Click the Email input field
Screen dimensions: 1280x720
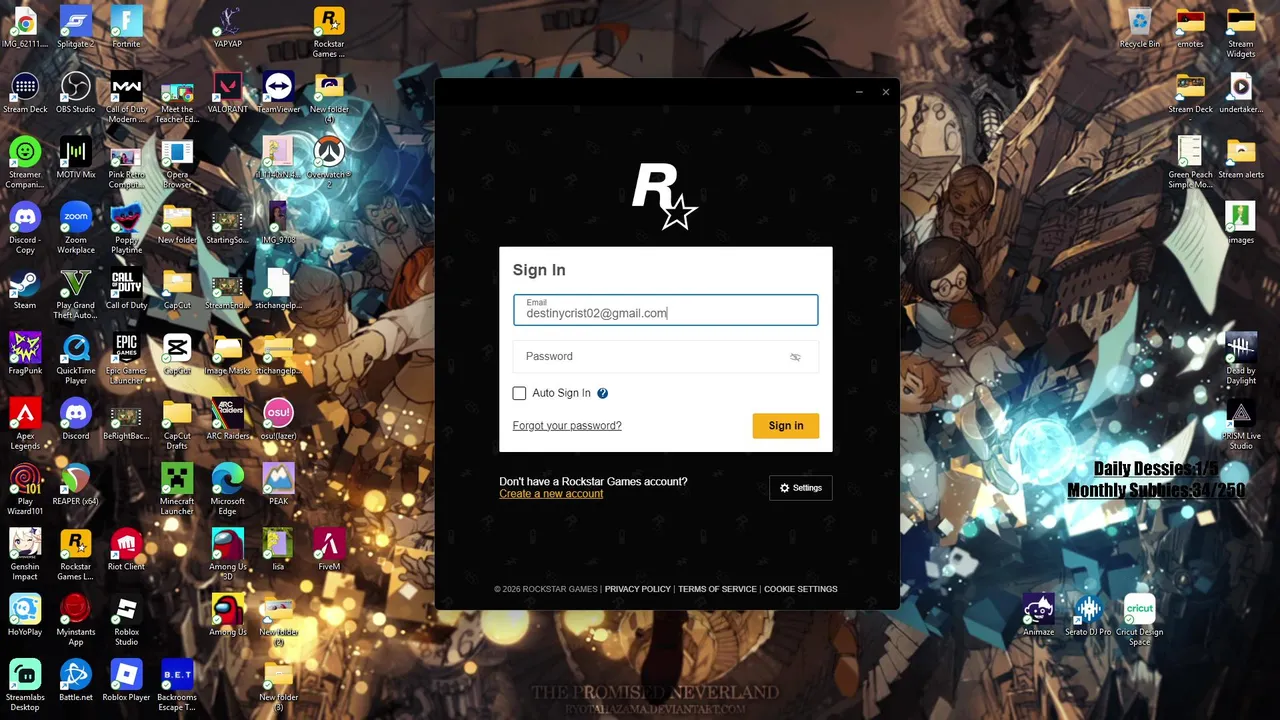pos(665,310)
